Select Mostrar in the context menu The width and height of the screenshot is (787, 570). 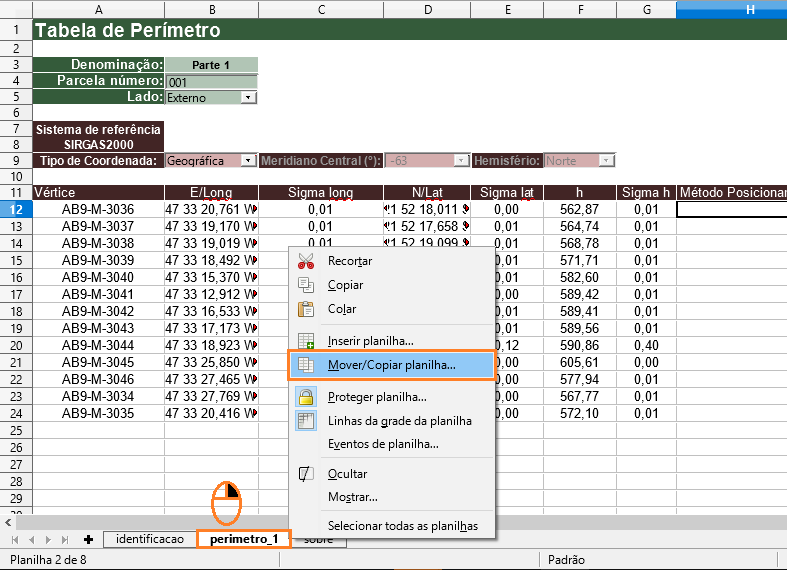pyautogui.click(x=352, y=497)
